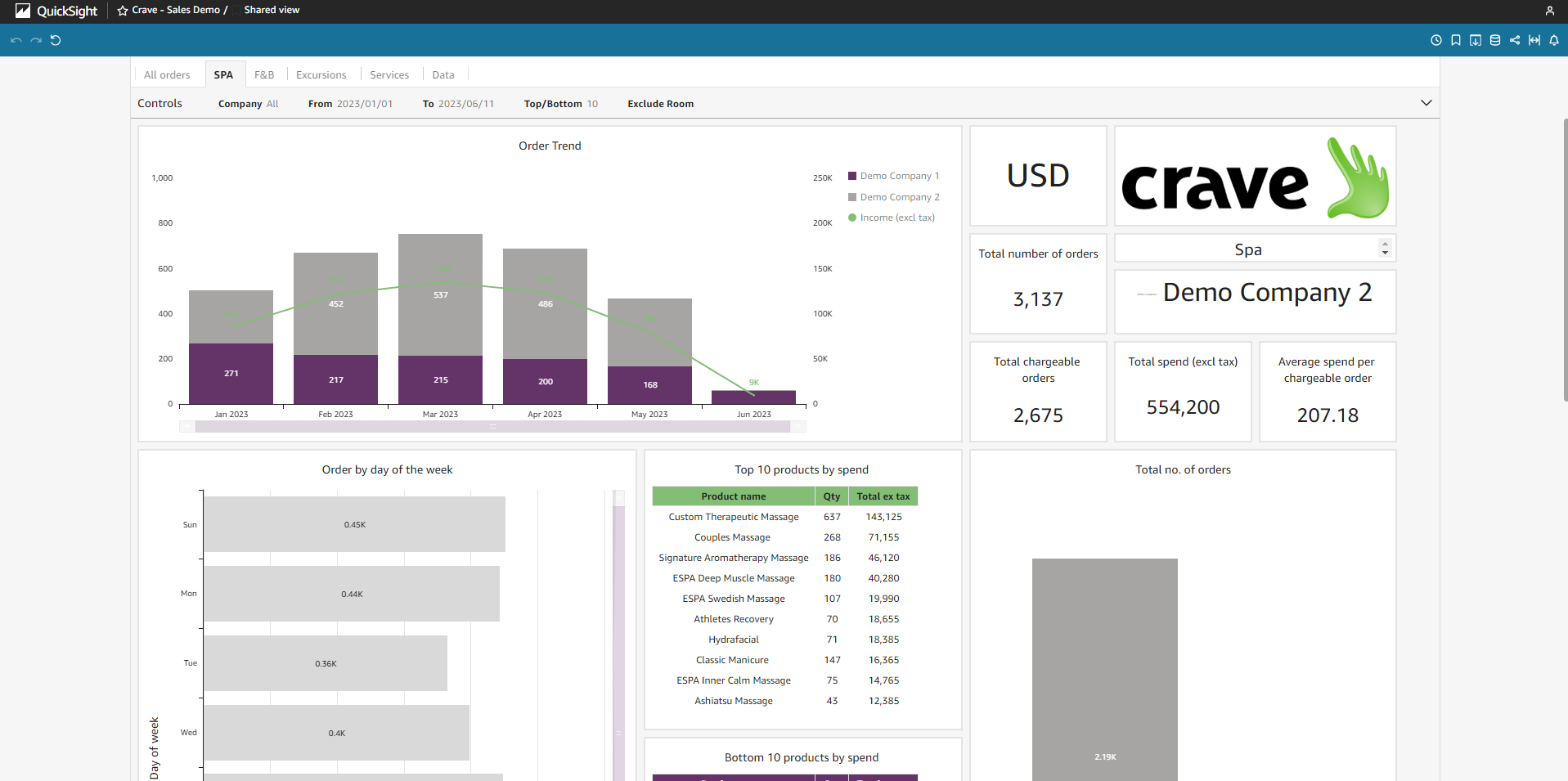Click the Hydrafacial row
1568x781 pixels.
point(785,640)
